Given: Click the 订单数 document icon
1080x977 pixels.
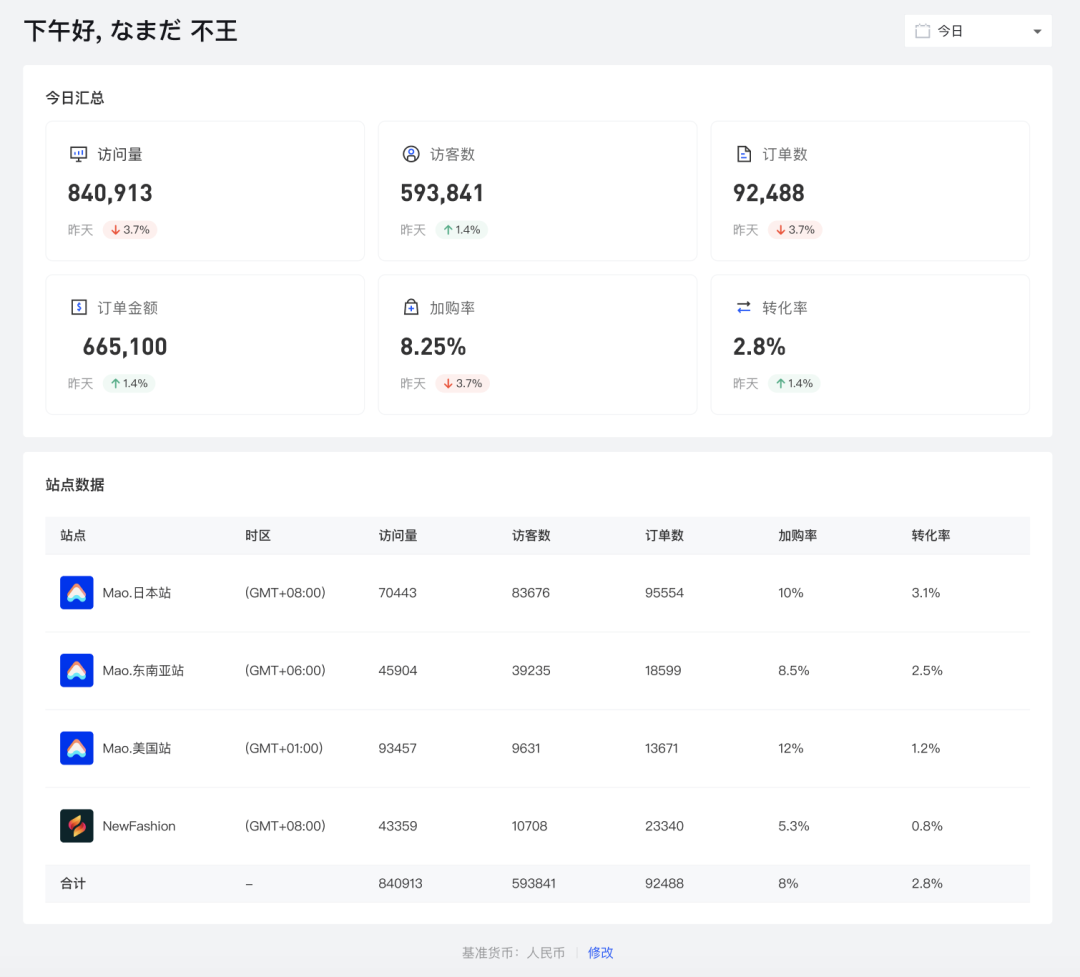Looking at the screenshot, I should point(743,154).
